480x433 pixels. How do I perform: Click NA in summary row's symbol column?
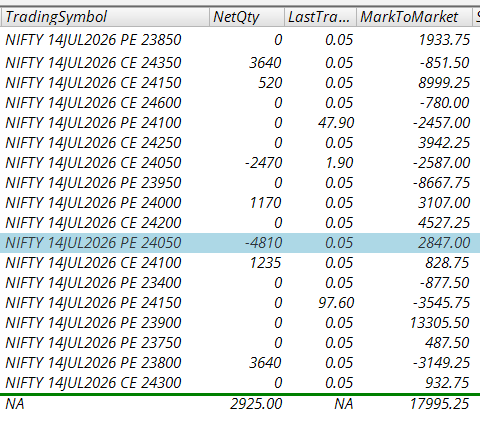15,404
